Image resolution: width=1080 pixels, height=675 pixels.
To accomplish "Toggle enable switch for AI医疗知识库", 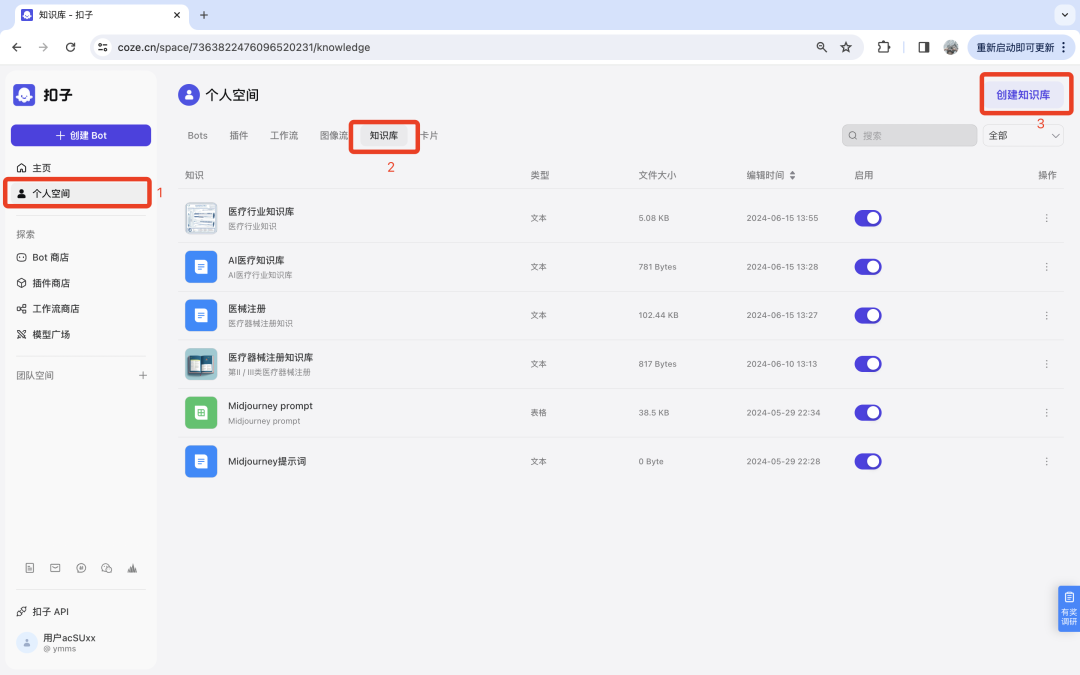I will (x=868, y=267).
